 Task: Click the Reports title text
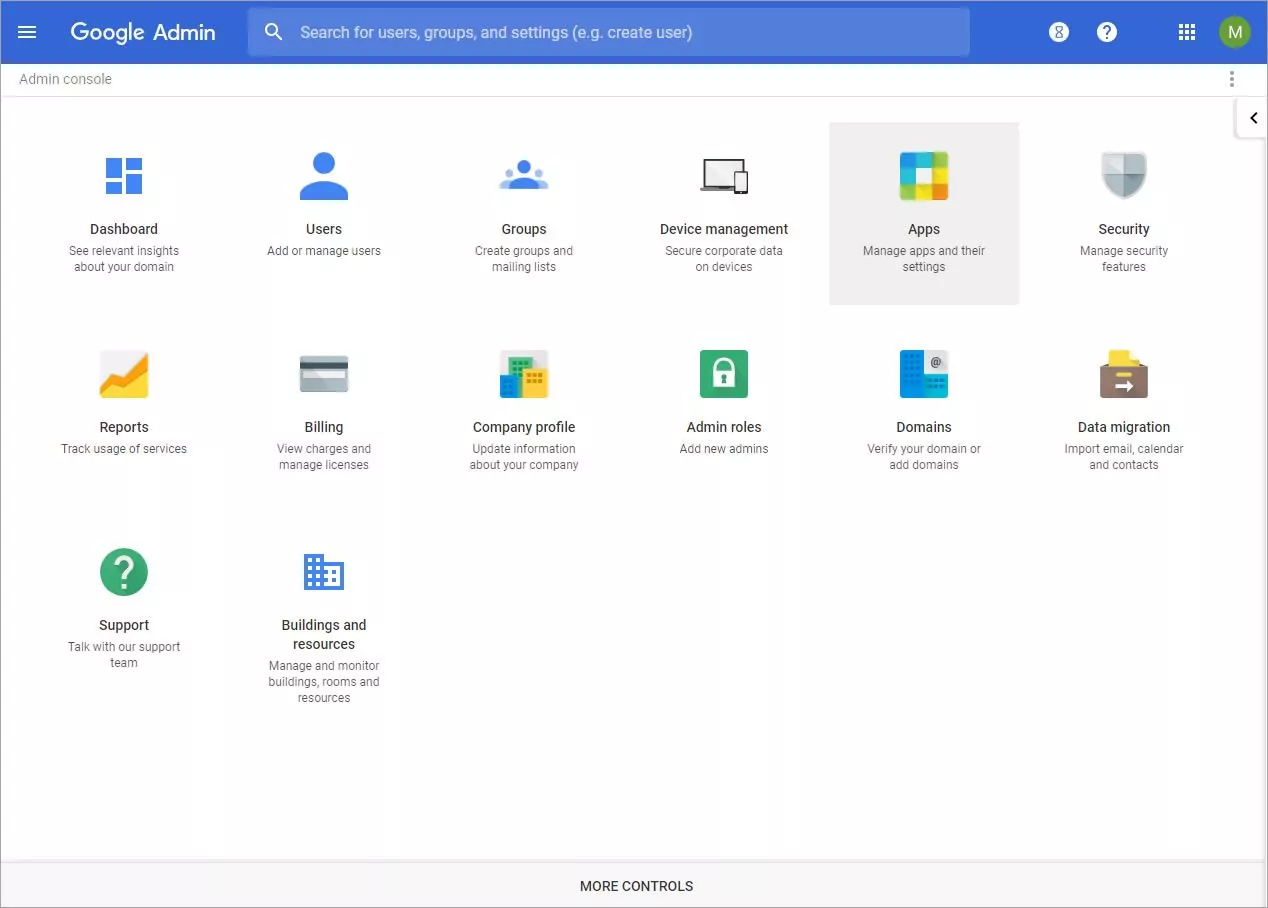pyautogui.click(x=124, y=427)
